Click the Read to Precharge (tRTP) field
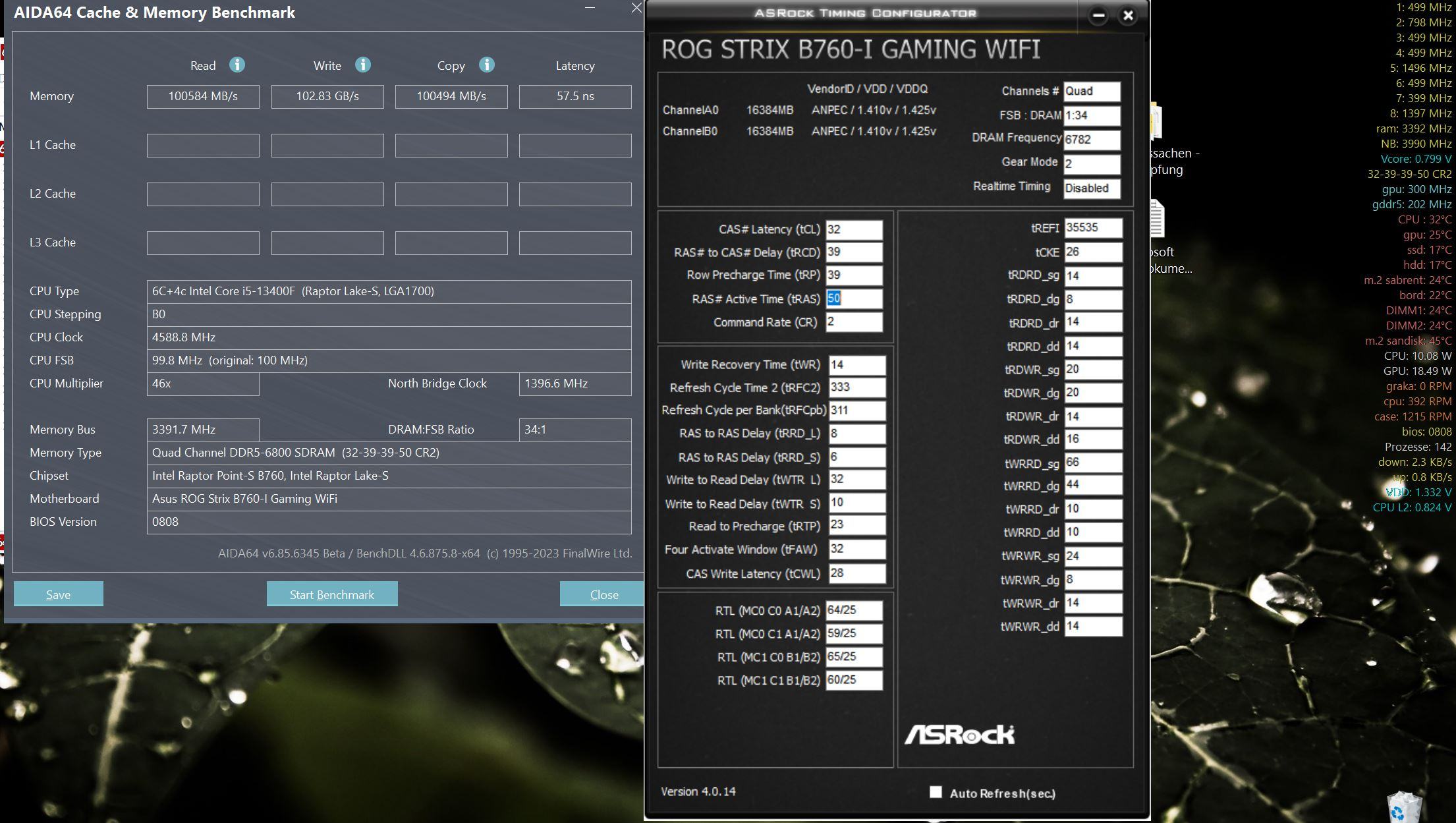The image size is (1456, 823). [x=857, y=526]
